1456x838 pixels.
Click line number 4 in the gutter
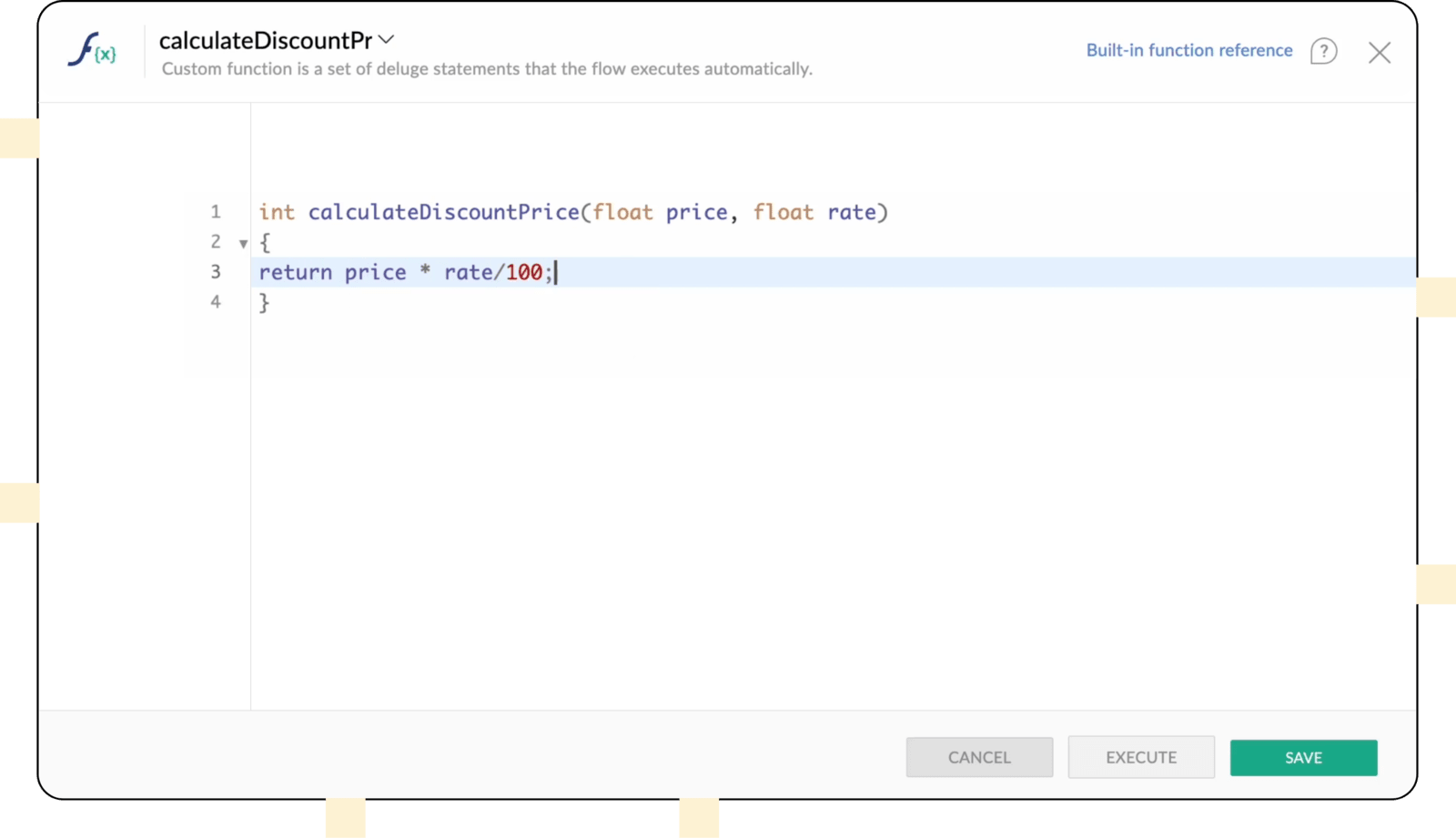(216, 302)
